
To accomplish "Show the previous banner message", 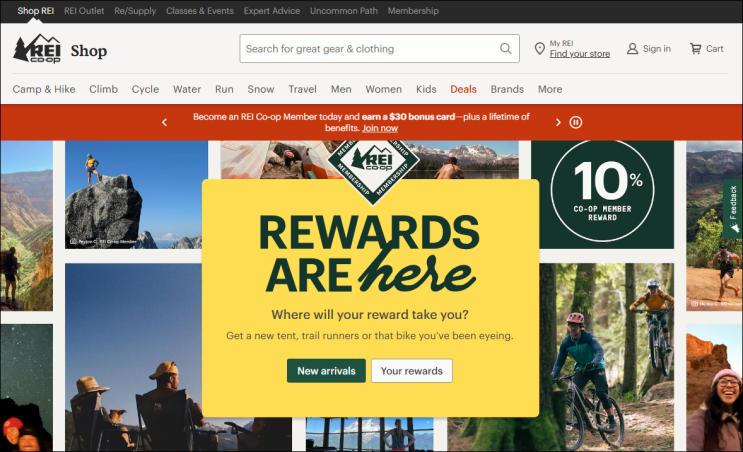I will (x=164, y=122).
